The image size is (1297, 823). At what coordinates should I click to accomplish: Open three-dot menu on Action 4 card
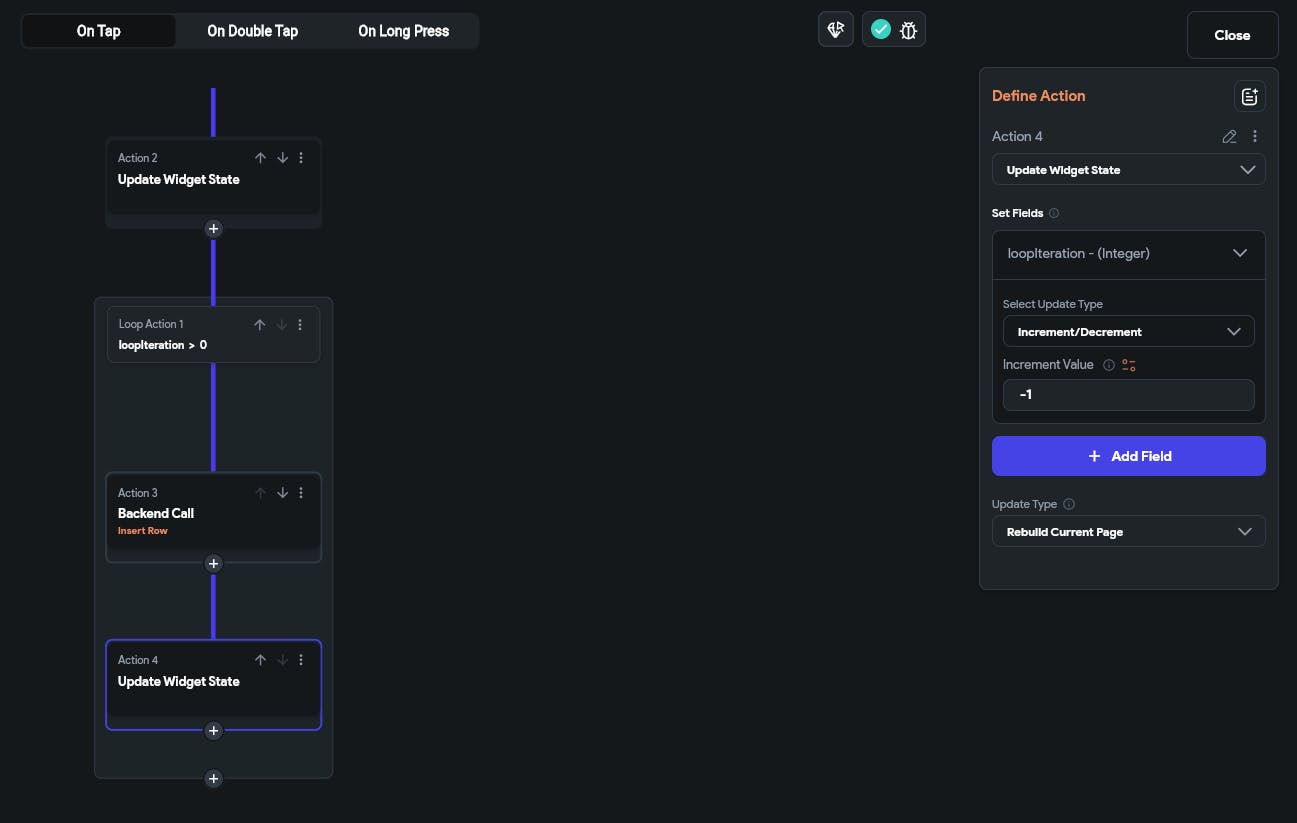coord(301,660)
